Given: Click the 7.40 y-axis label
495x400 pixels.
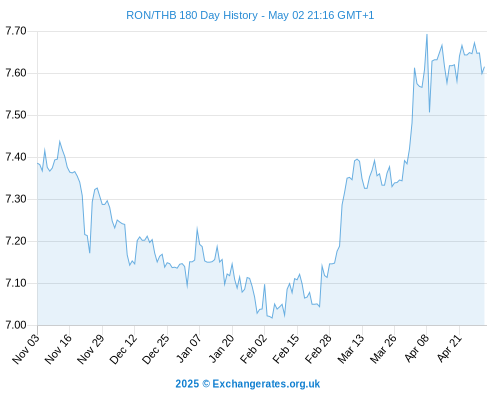Looking at the screenshot, I should (16, 157).
